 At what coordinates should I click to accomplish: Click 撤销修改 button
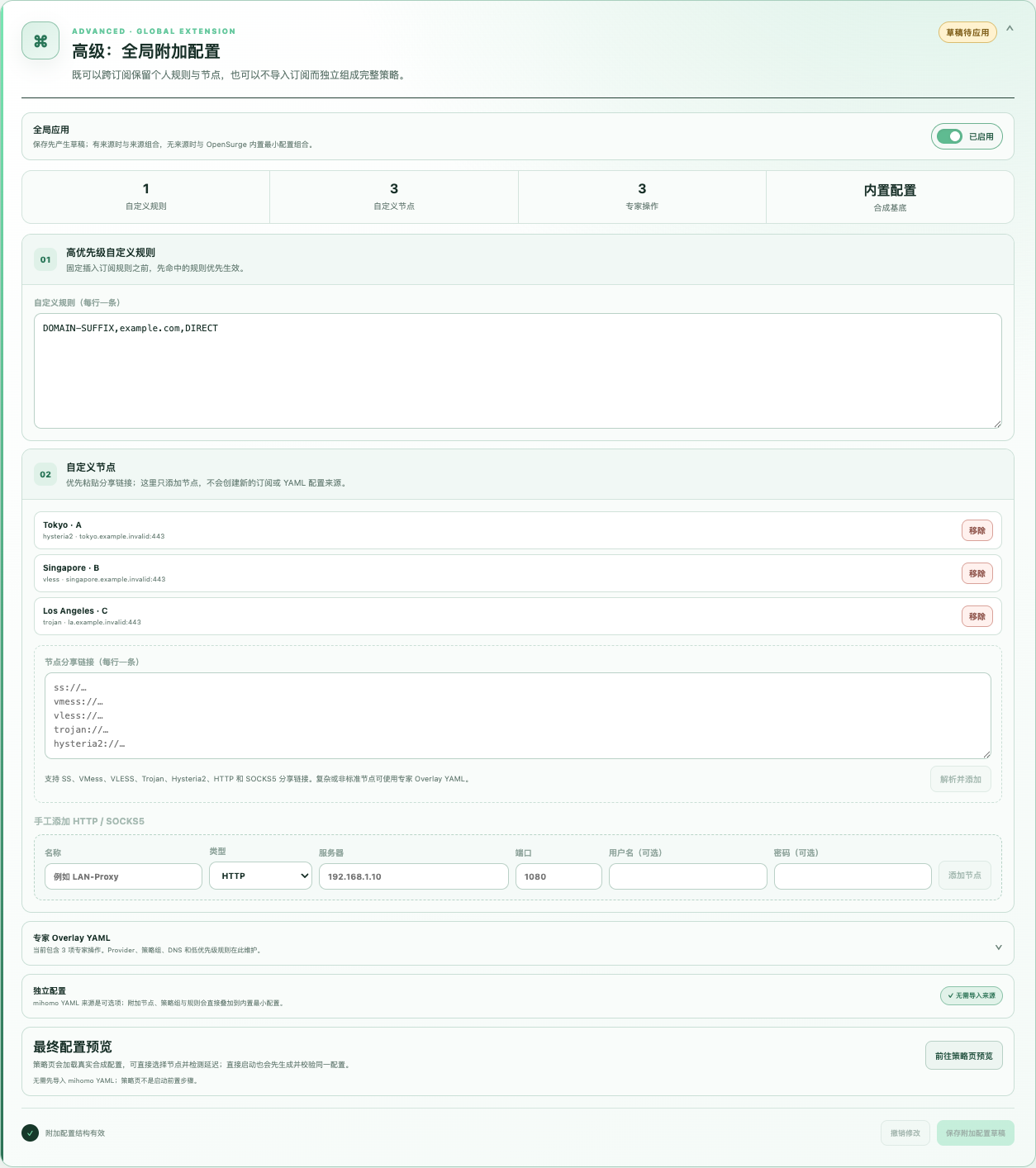tap(905, 1133)
